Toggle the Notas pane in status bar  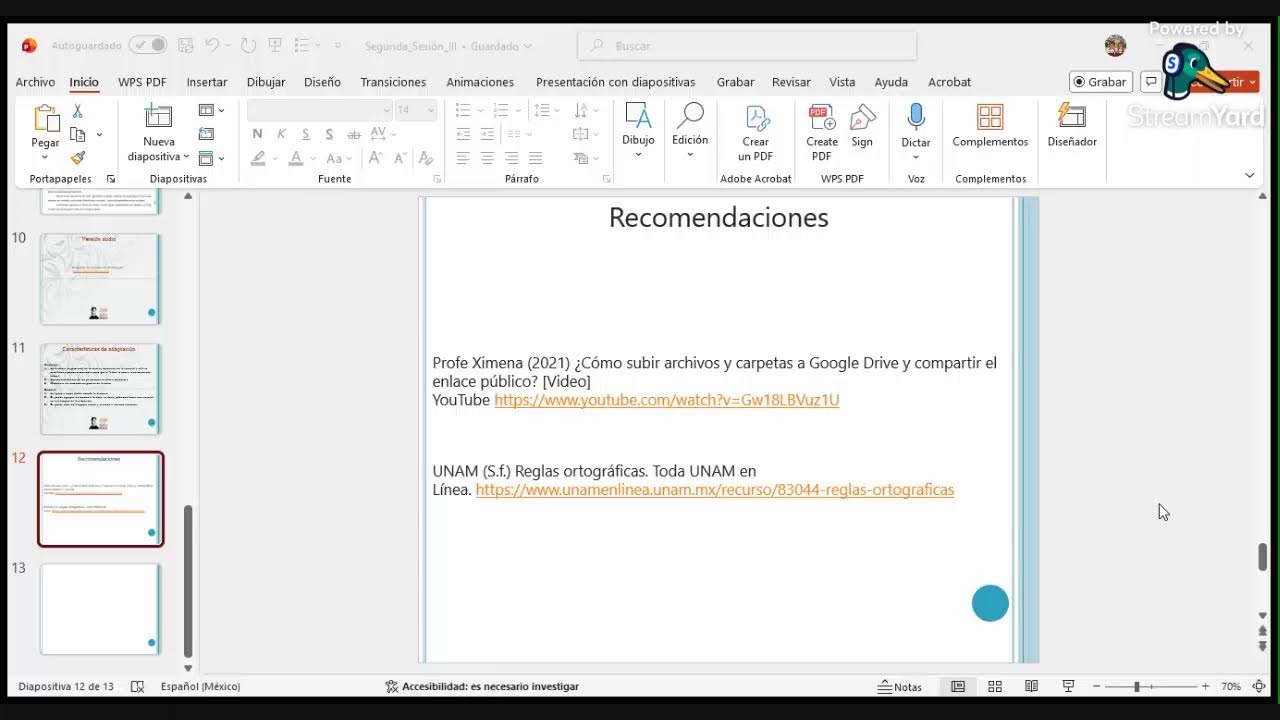[x=900, y=687]
